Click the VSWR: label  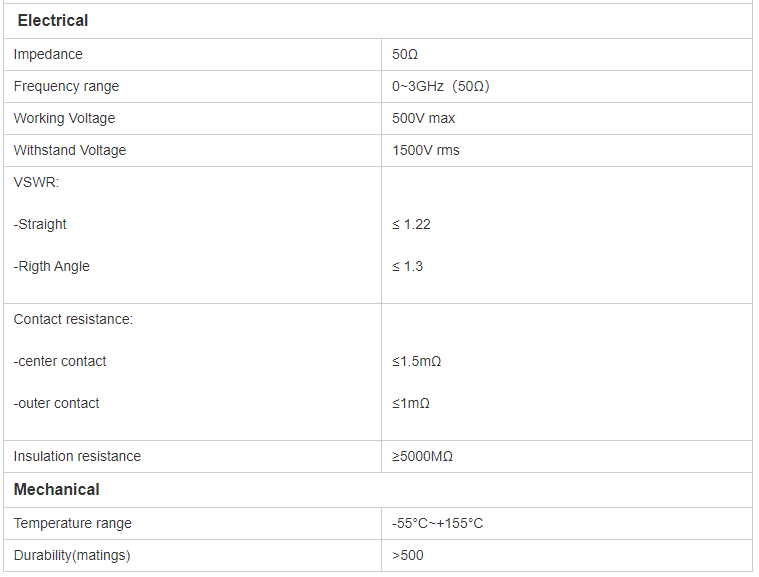[36, 182]
